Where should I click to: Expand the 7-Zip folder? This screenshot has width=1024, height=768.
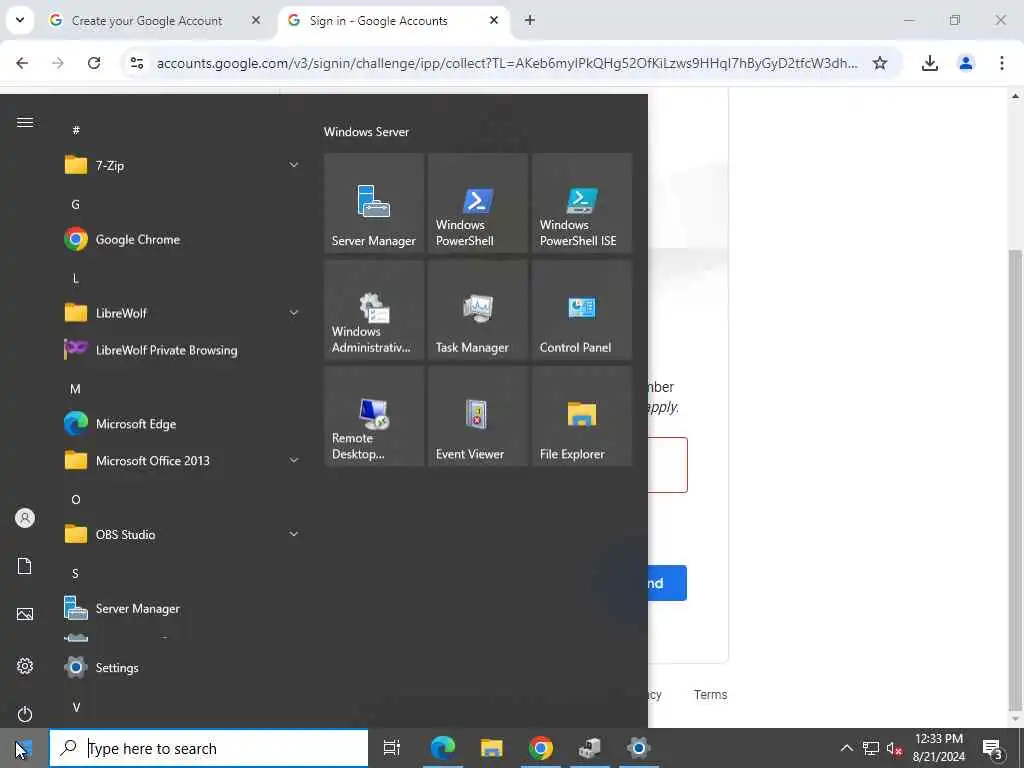point(182,165)
